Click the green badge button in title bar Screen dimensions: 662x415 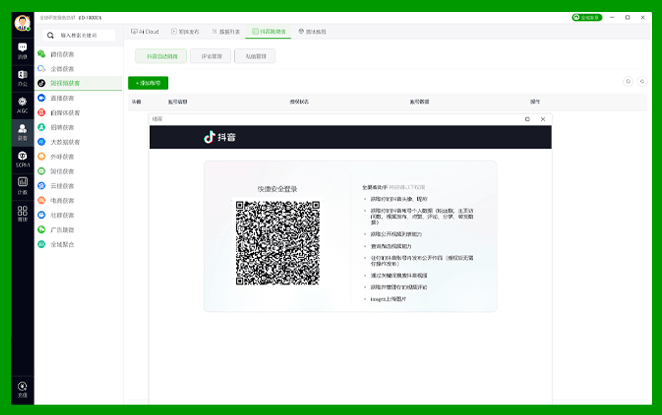(585, 17)
